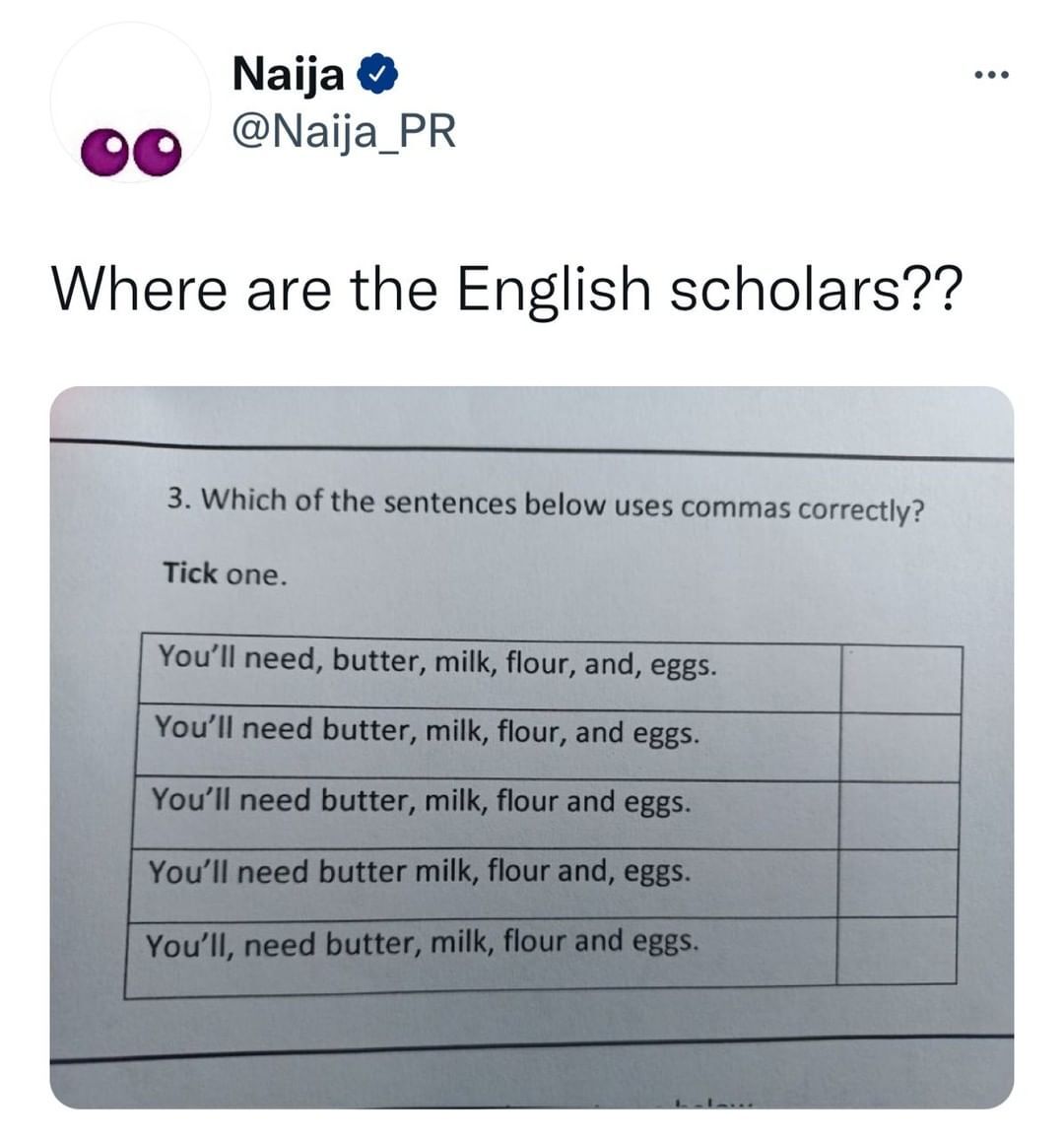This screenshot has width=1064, height=1139.
Task: Open the Naija display name link
Action: point(288,75)
